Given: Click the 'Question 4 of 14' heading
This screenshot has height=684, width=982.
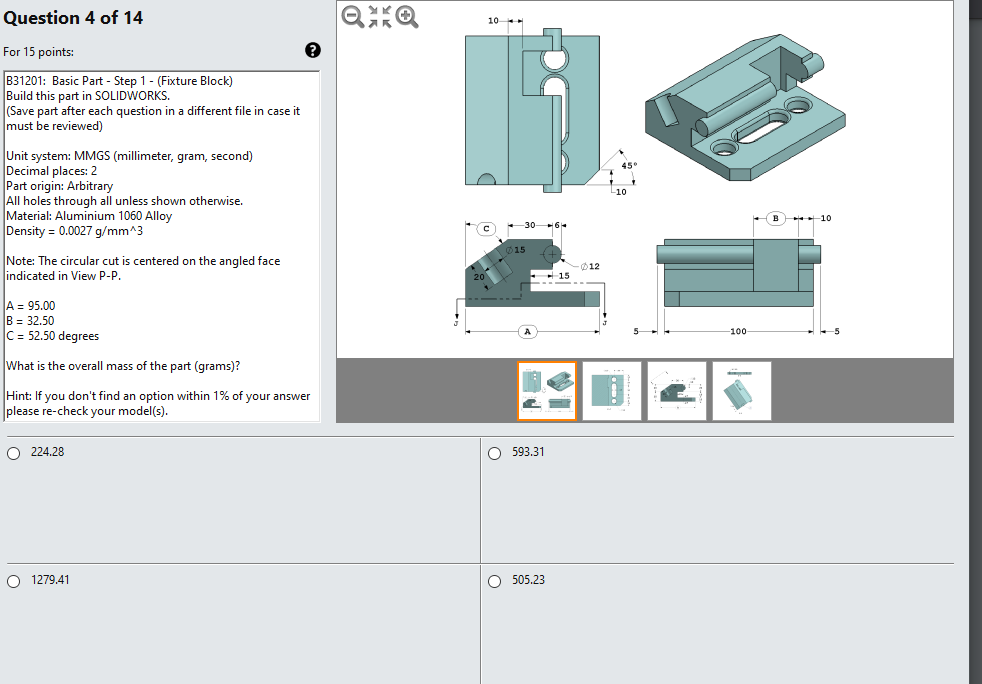Looking at the screenshot, I should pyautogui.click(x=73, y=18).
